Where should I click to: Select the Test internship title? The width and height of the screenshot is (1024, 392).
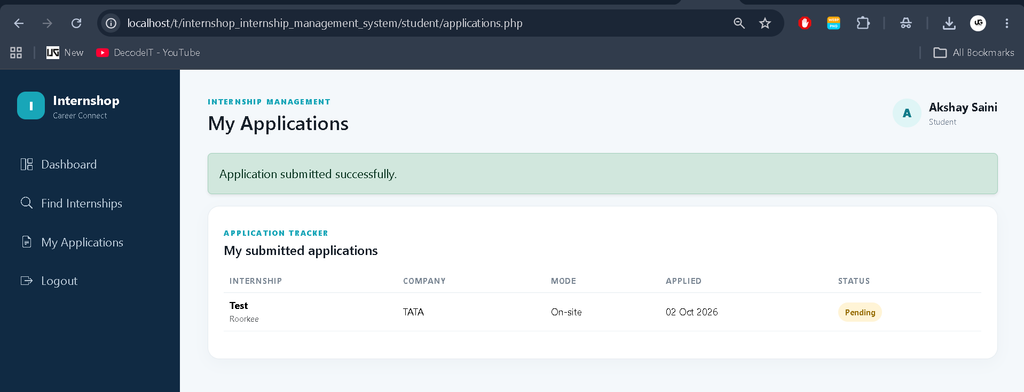click(x=239, y=306)
